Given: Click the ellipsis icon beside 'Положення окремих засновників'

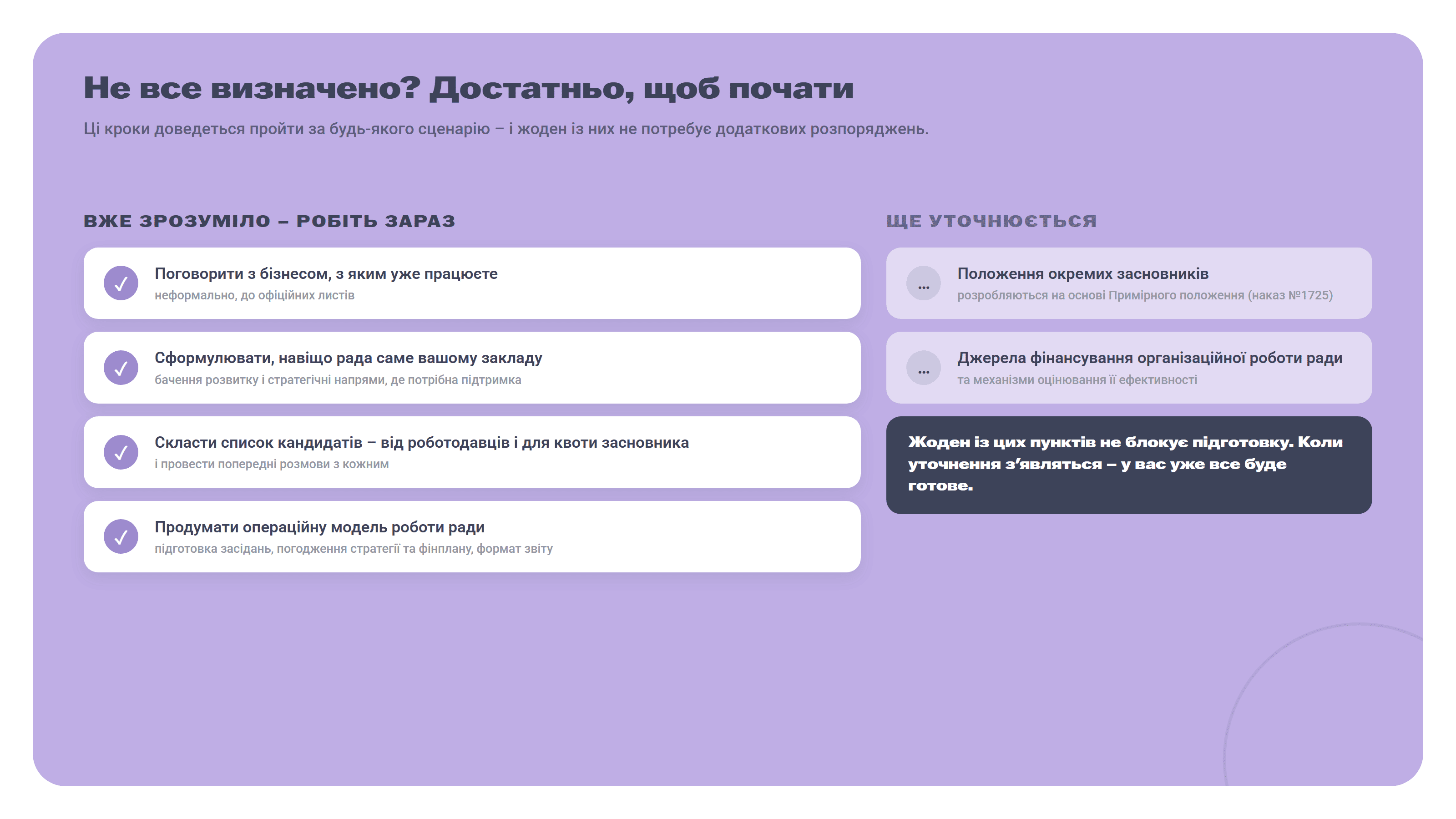Looking at the screenshot, I should coord(924,283).
